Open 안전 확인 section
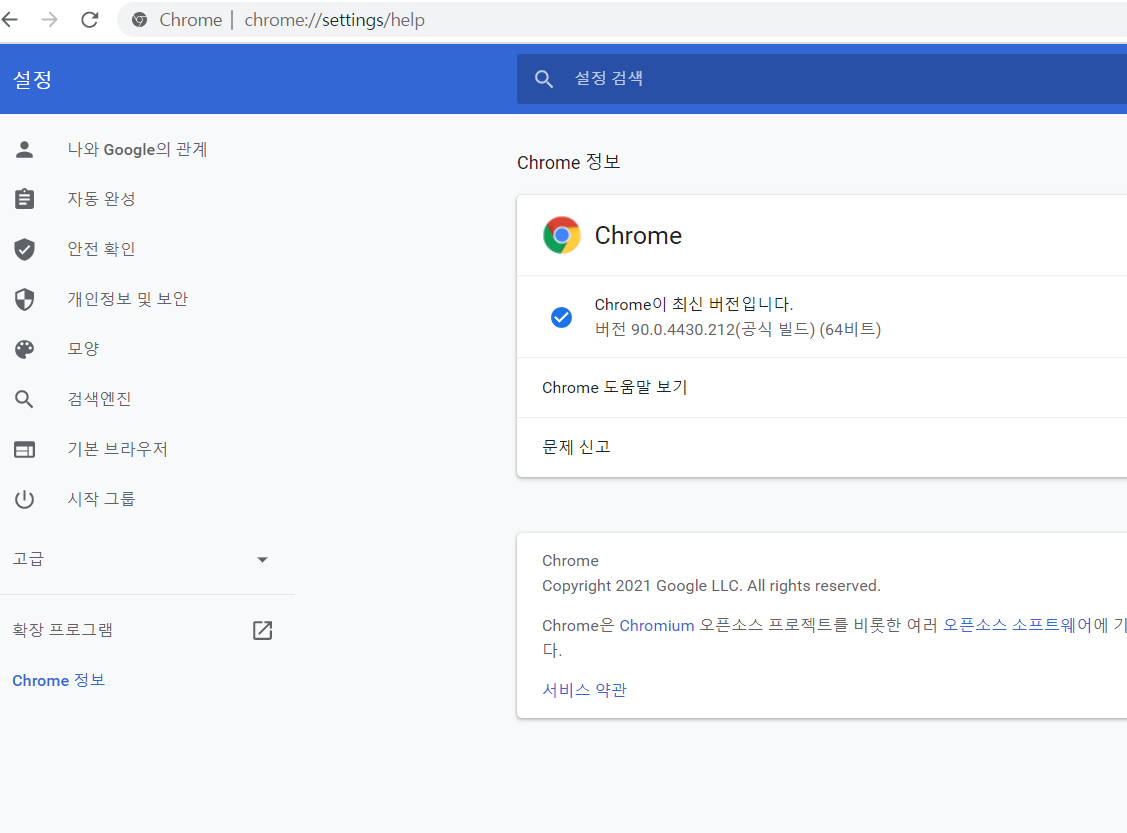Image resolution: width=1127 pixels, height=833 pixels. (101, 249)
